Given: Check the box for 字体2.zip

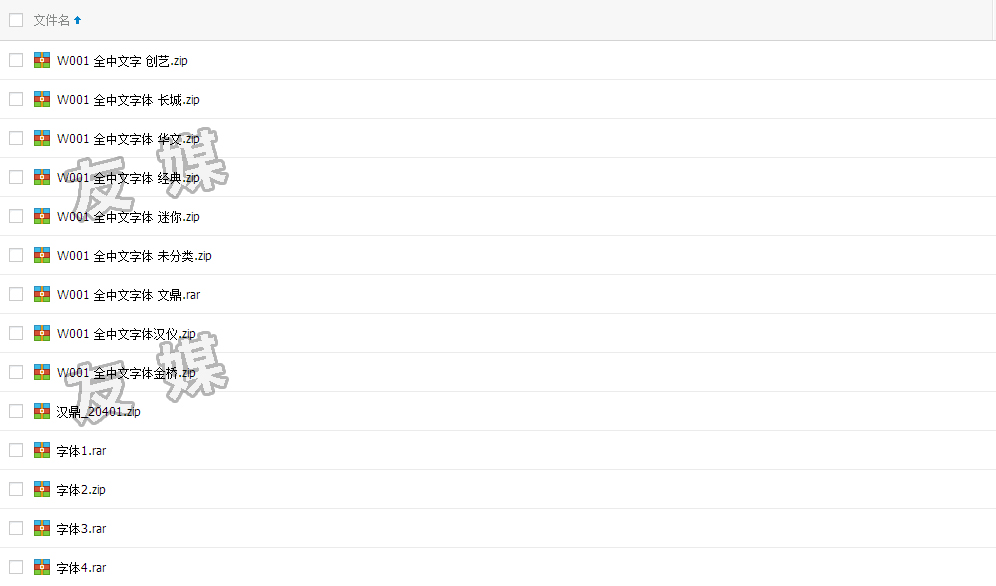Looking at the screenshot, I should coord(16,489).
